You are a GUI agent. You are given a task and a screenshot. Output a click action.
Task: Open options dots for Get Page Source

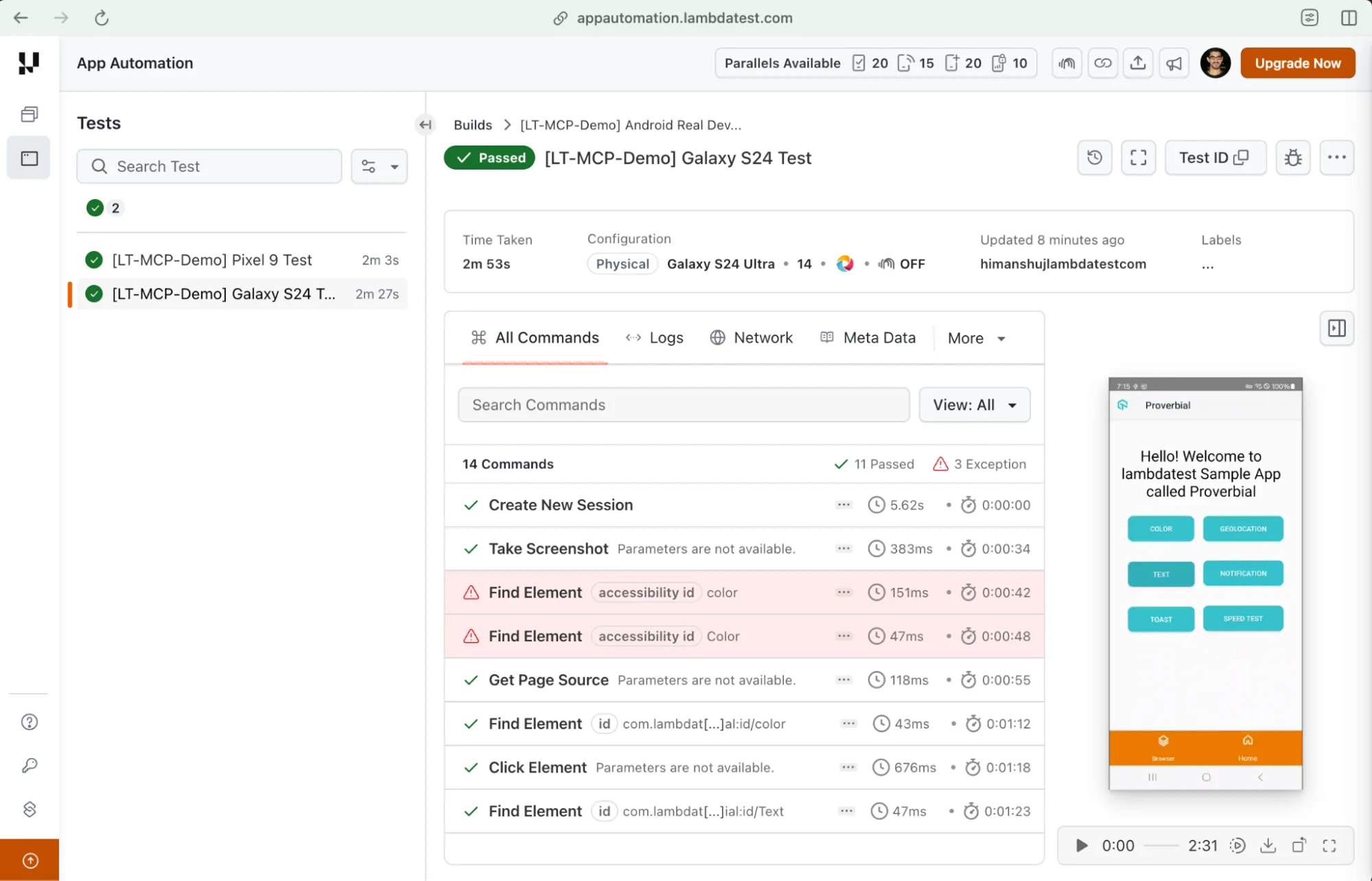click(x=844, y=680)
